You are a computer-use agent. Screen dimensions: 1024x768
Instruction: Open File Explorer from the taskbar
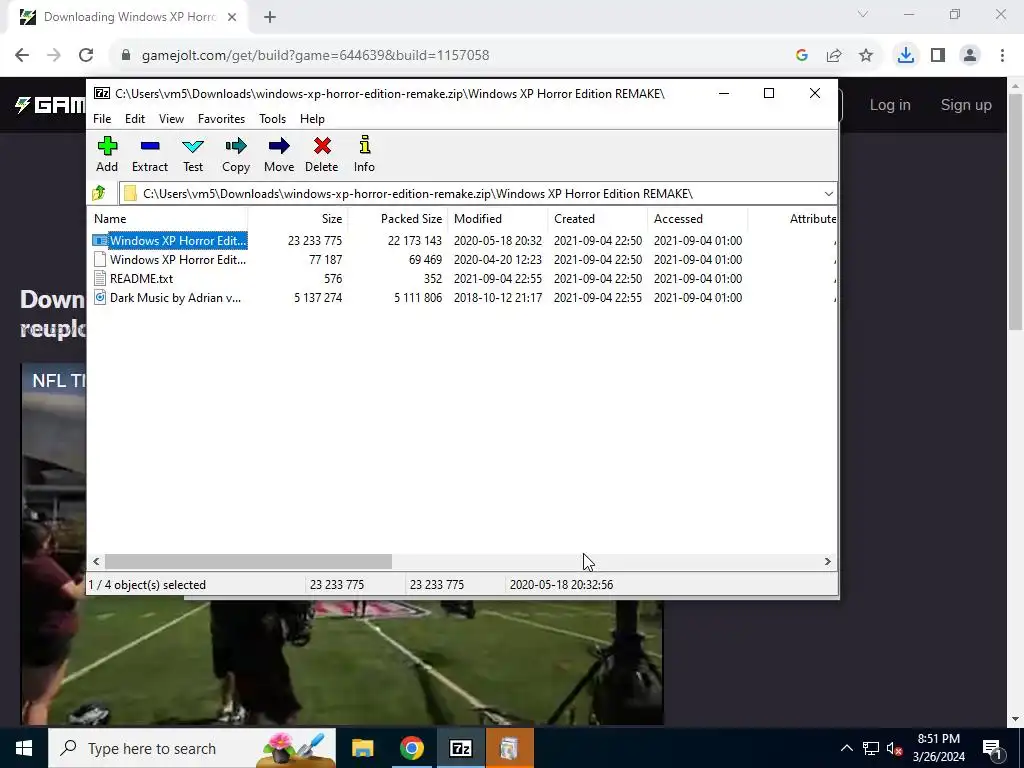(x=362, y=748)
